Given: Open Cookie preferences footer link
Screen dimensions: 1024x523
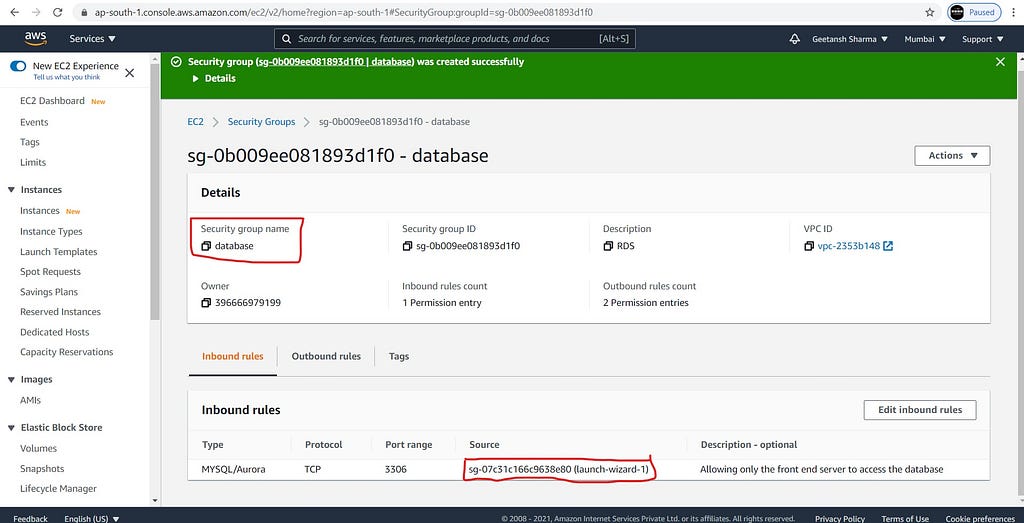Looking at the screenshot, I should point(980,518).
